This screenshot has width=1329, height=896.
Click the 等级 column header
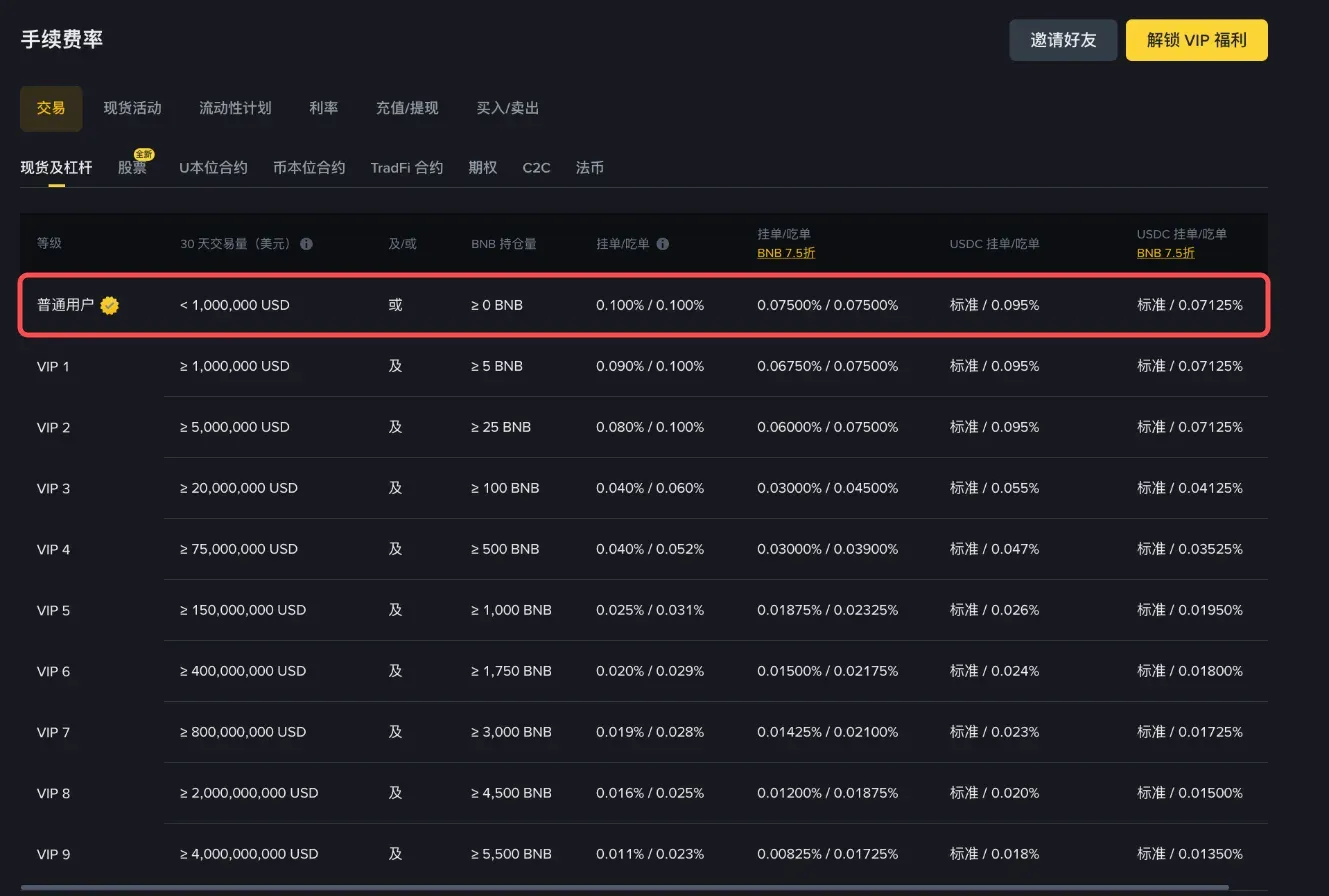(x=50, y=243)
